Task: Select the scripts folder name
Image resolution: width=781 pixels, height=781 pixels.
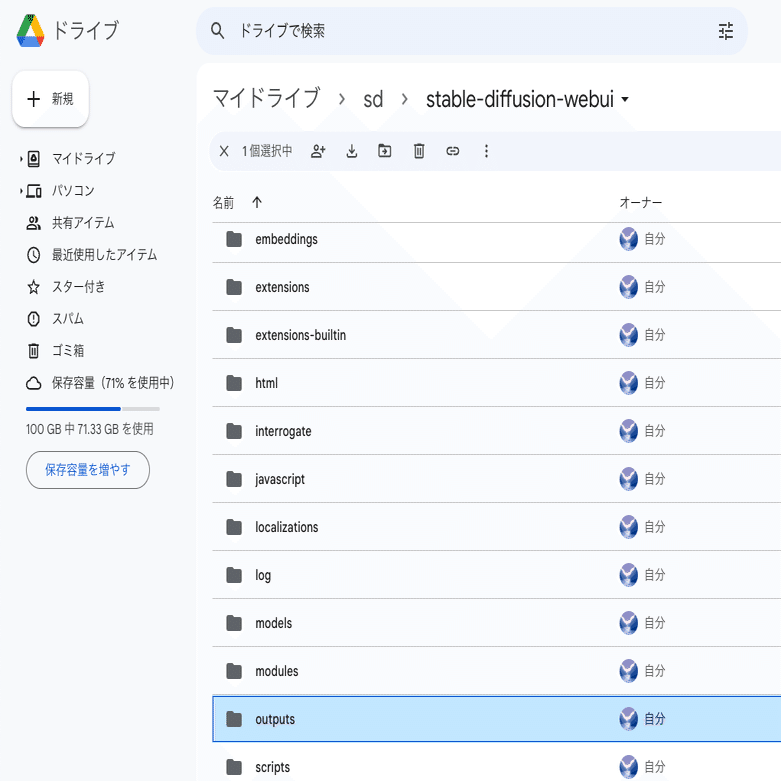Action: tap(272, 768)
